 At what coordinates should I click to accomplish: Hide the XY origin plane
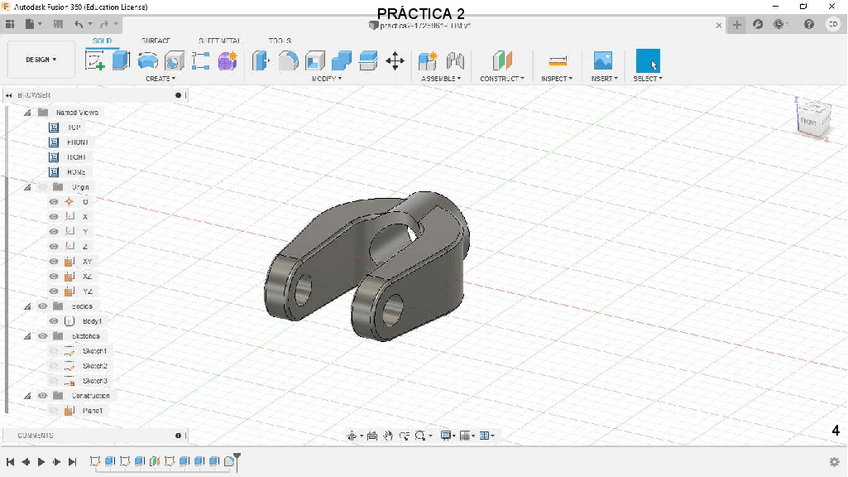(54, 261)
